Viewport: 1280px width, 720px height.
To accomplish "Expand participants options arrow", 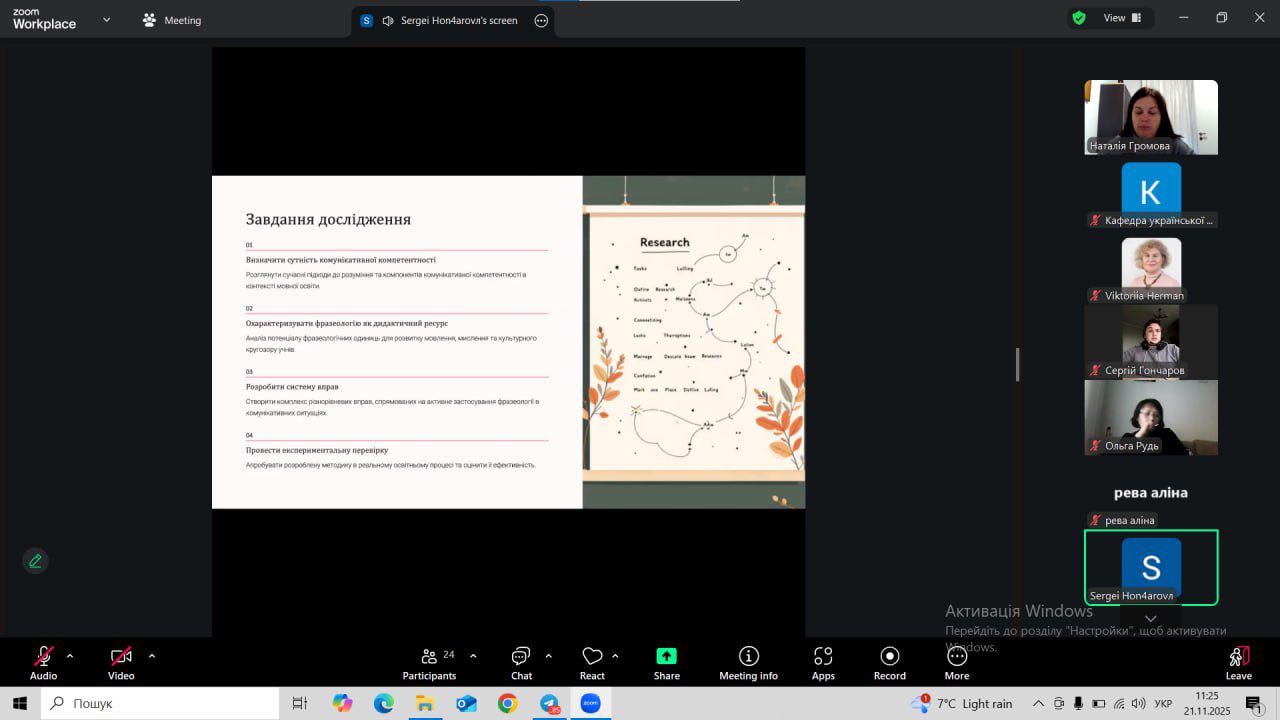I will (473, 656).
